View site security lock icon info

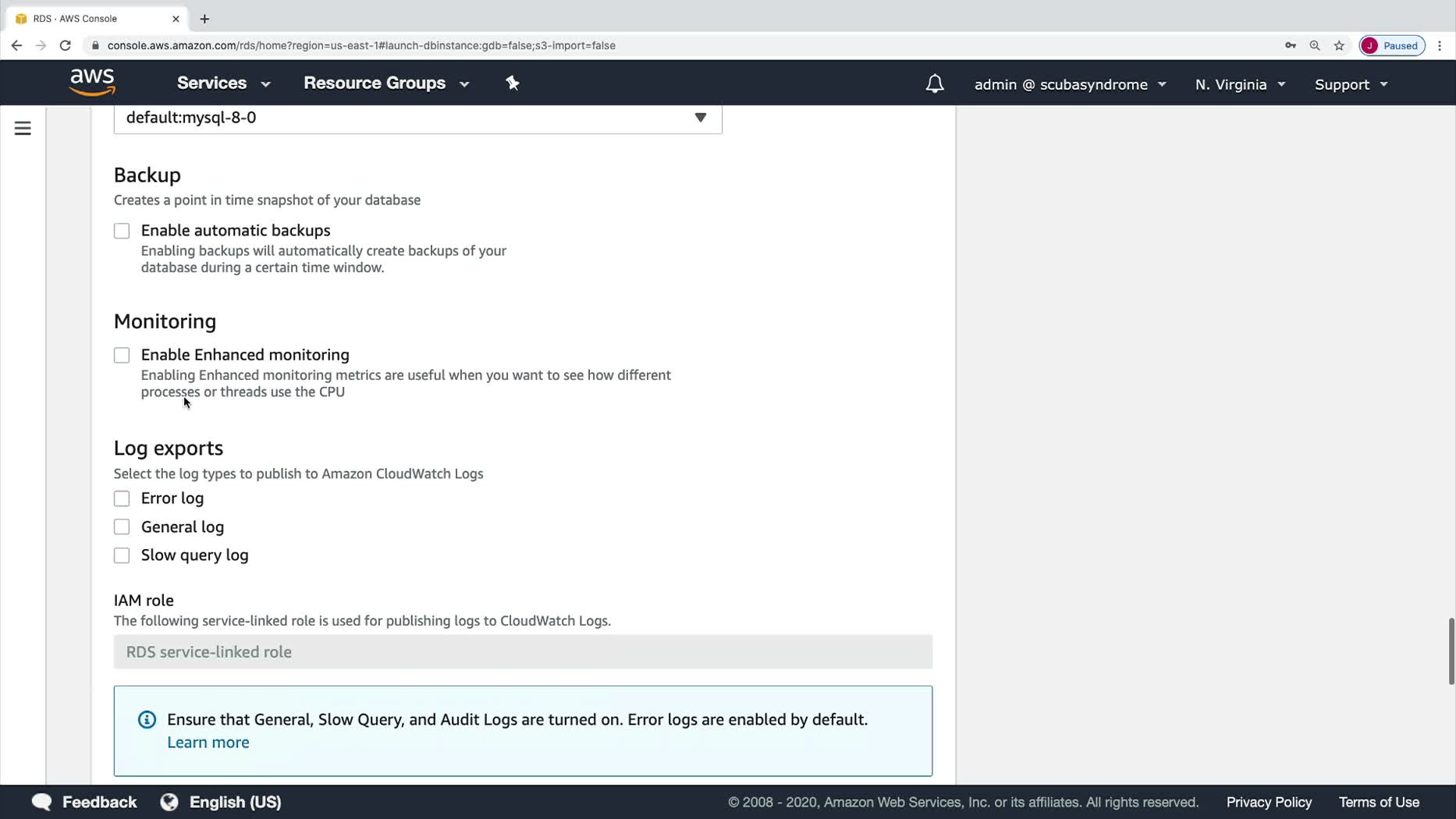(95, 45)
